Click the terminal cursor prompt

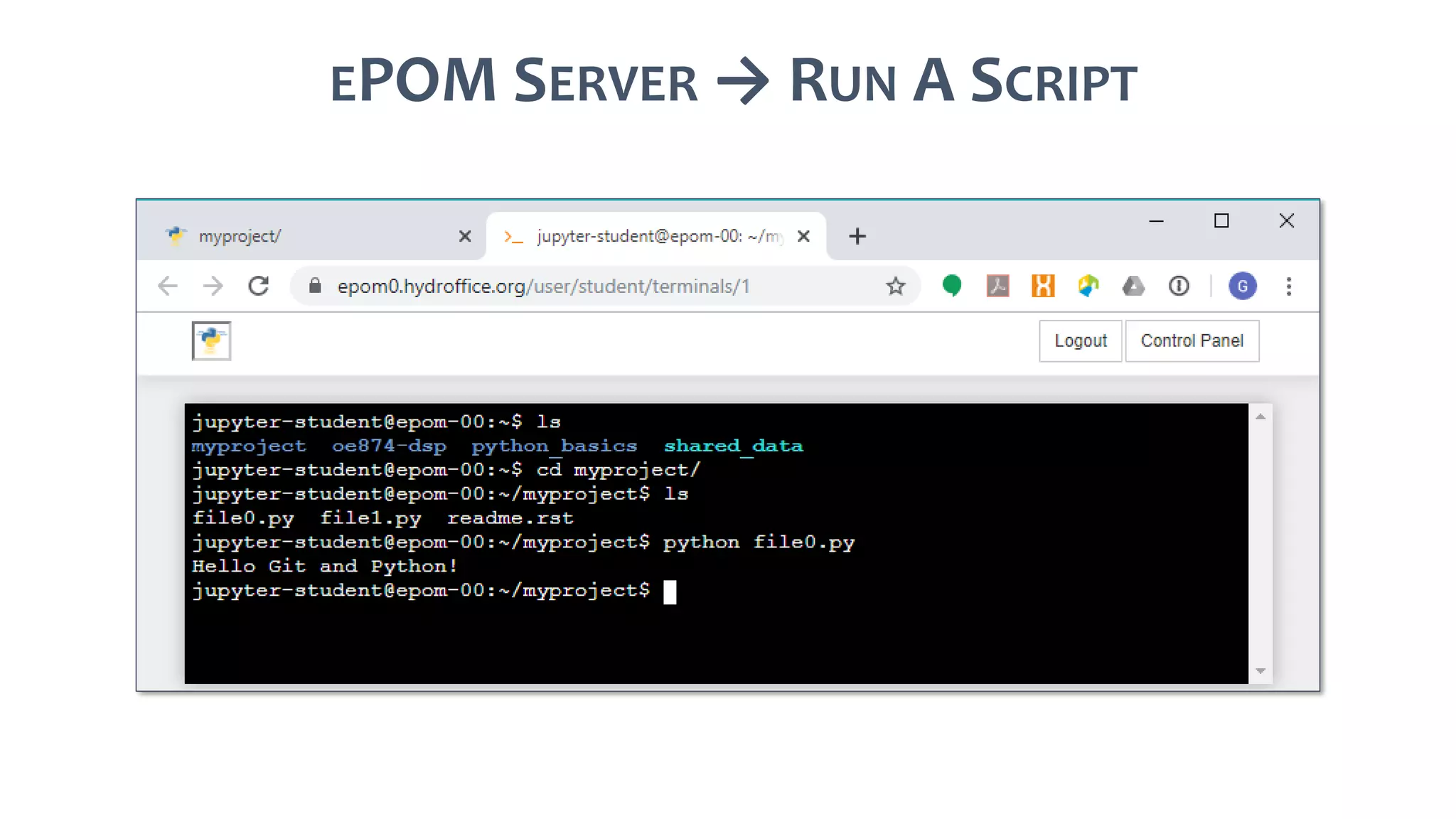click(670, 591)
